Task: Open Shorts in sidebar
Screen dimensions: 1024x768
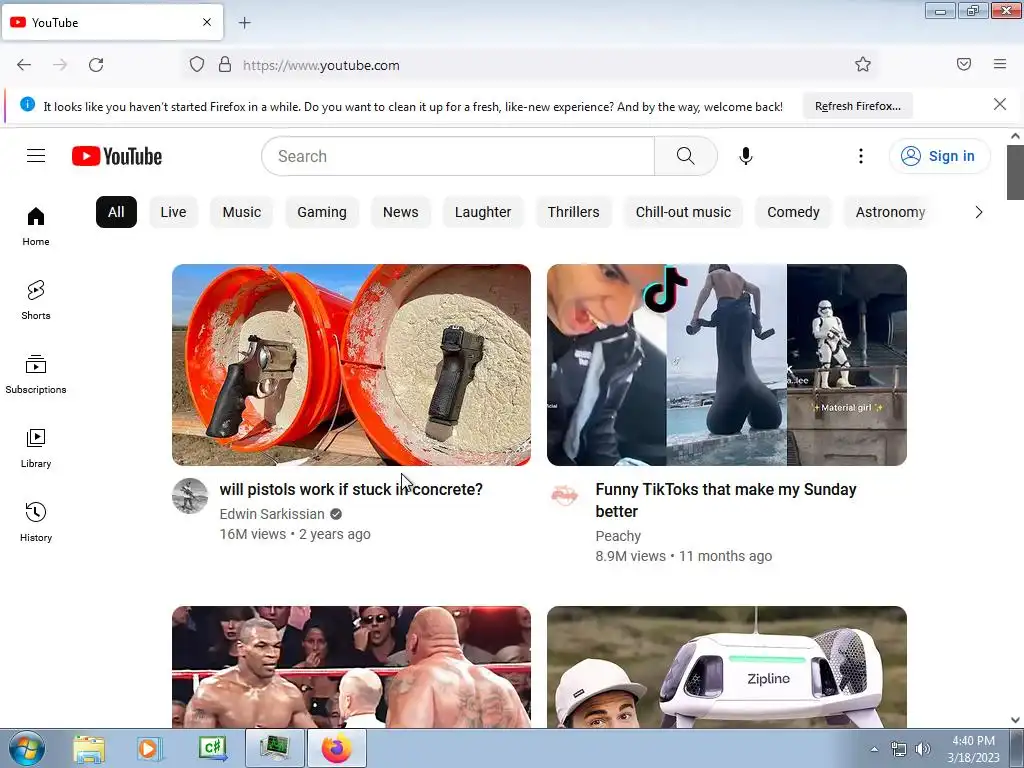Action: pyautogui.click(x=36, y=300)
